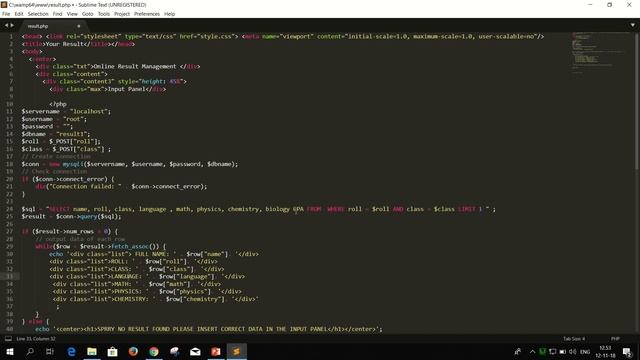
Task: Click the Line 33, Column 32 status text
Action: click(x=36, y=339)
